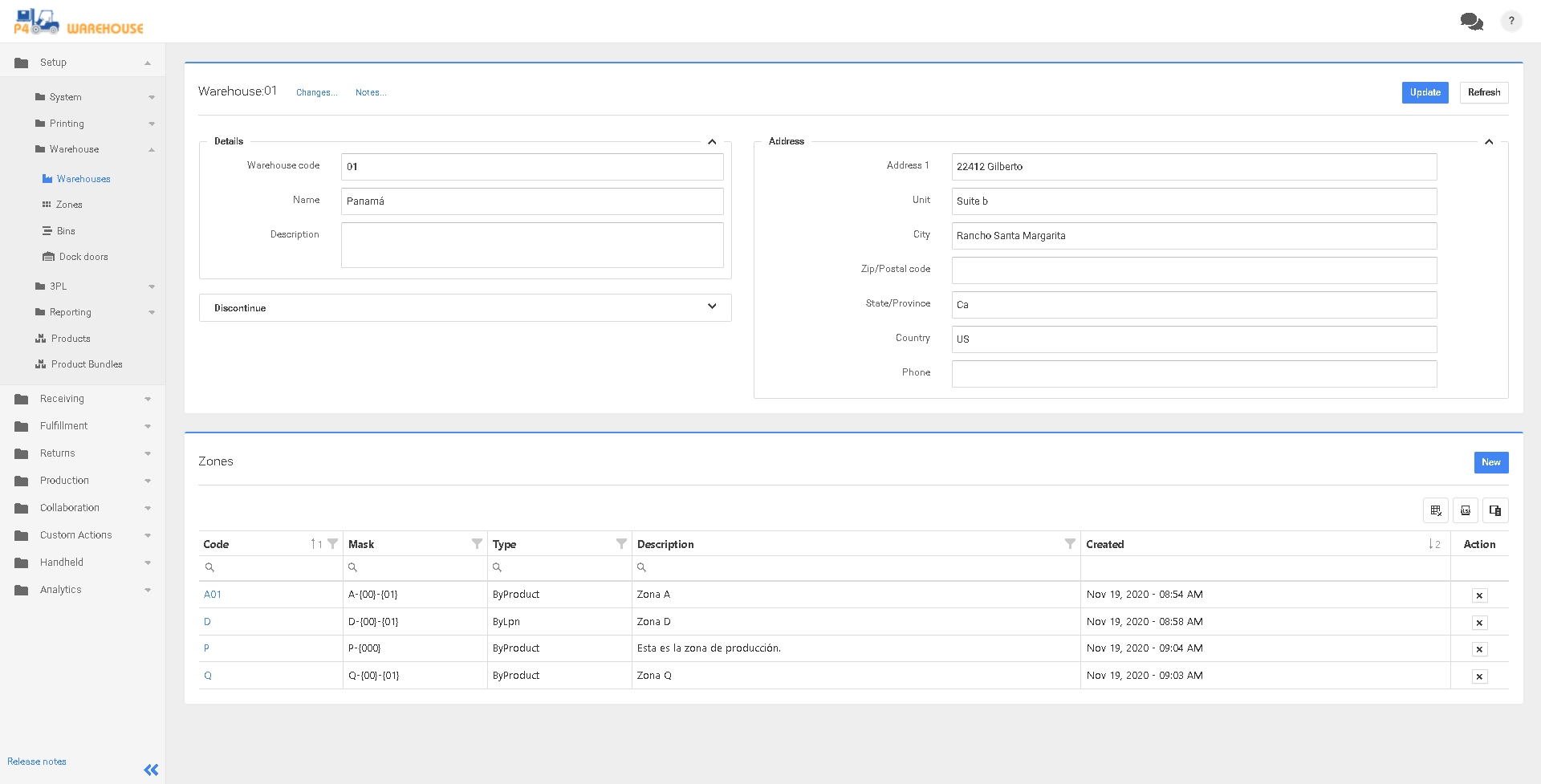
Task: Go to Dock doors menu item
Action: (x=83, y=257)
